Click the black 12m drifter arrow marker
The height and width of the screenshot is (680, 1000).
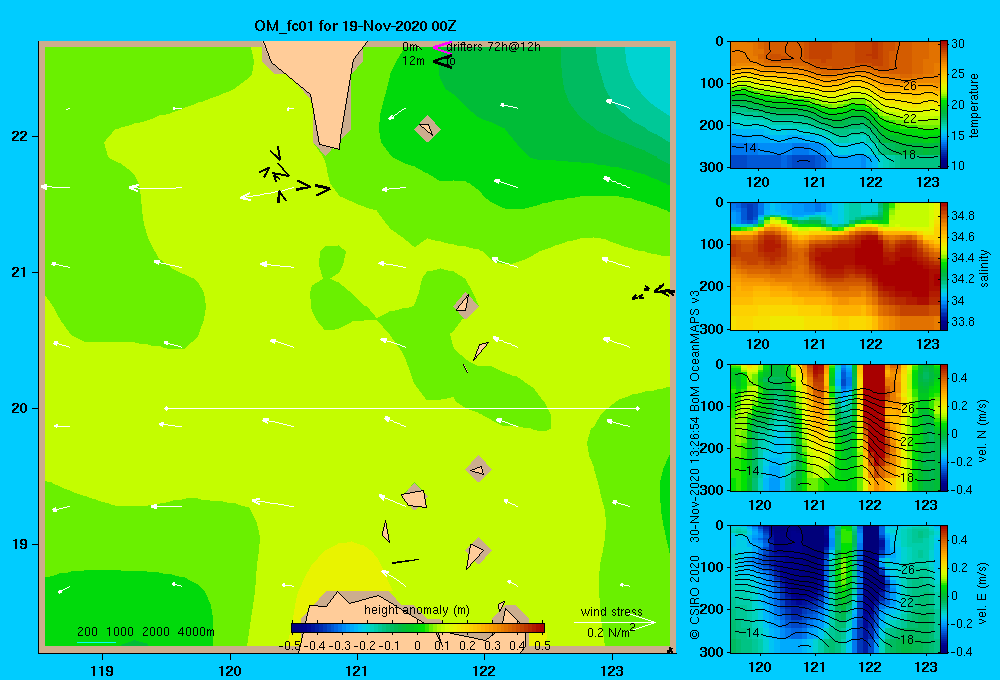pos(442,61)
